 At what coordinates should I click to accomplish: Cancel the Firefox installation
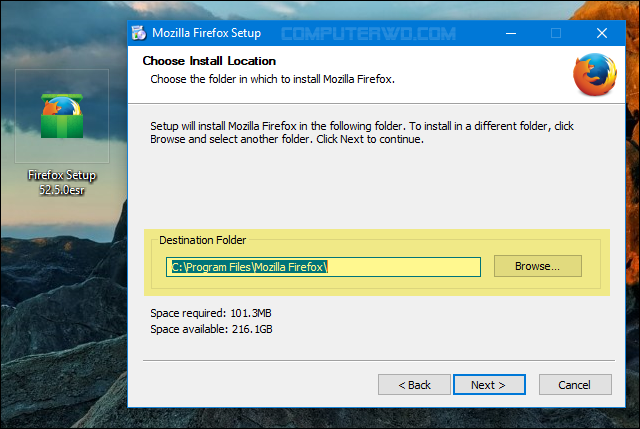(x=575, y=385)
